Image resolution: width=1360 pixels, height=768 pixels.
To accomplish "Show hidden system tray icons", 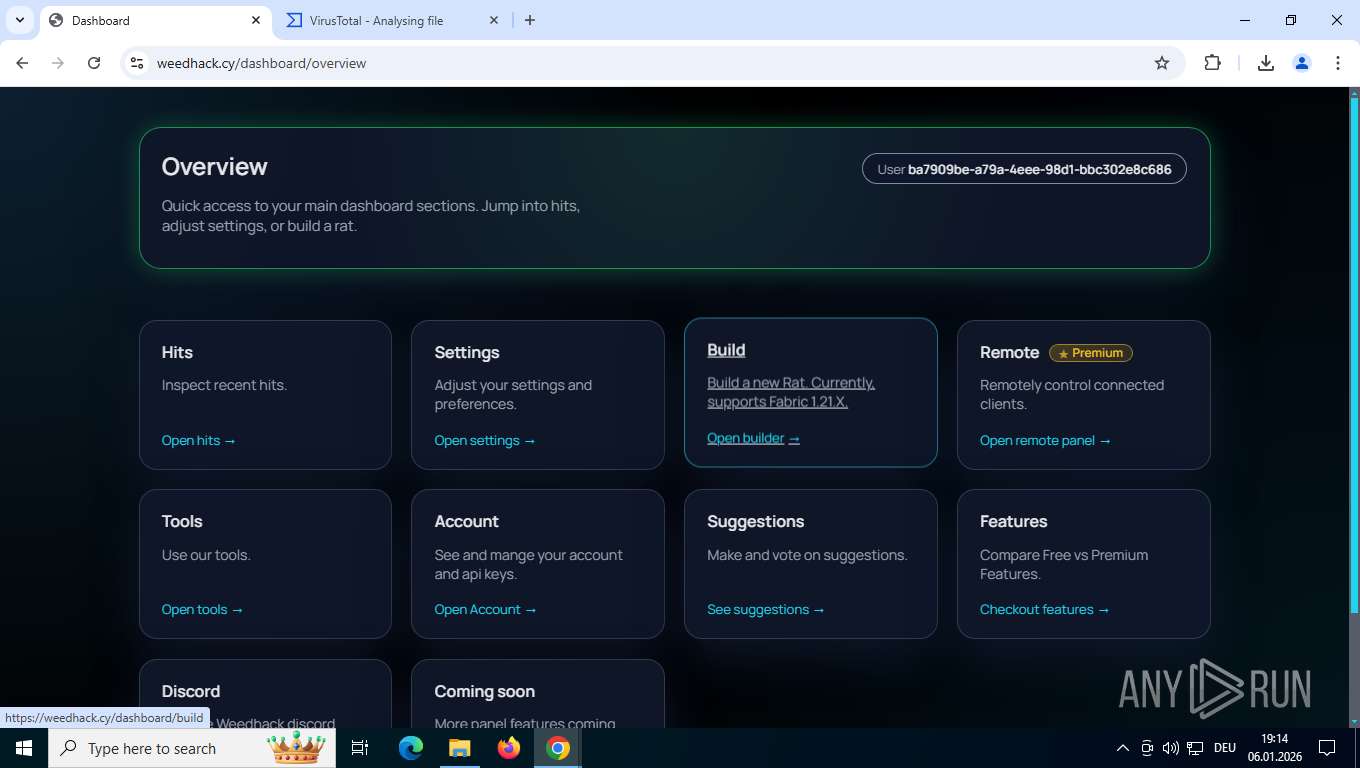I will pyautogui.click(x=1122, y=748).
